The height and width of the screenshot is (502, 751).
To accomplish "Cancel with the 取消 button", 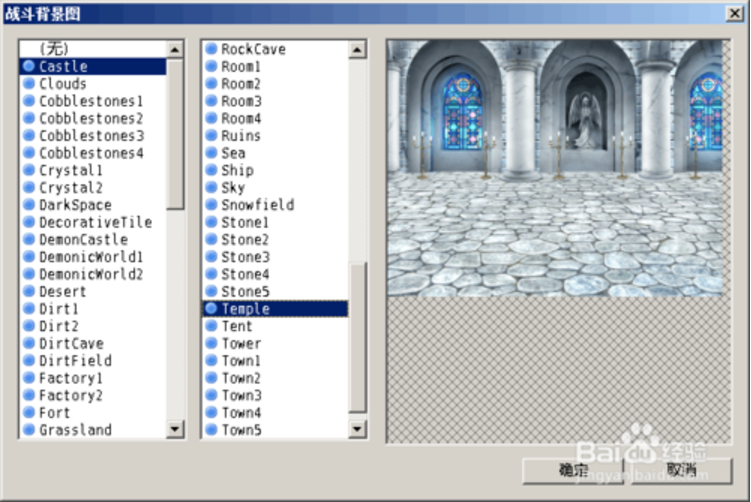I will (680, 469).
